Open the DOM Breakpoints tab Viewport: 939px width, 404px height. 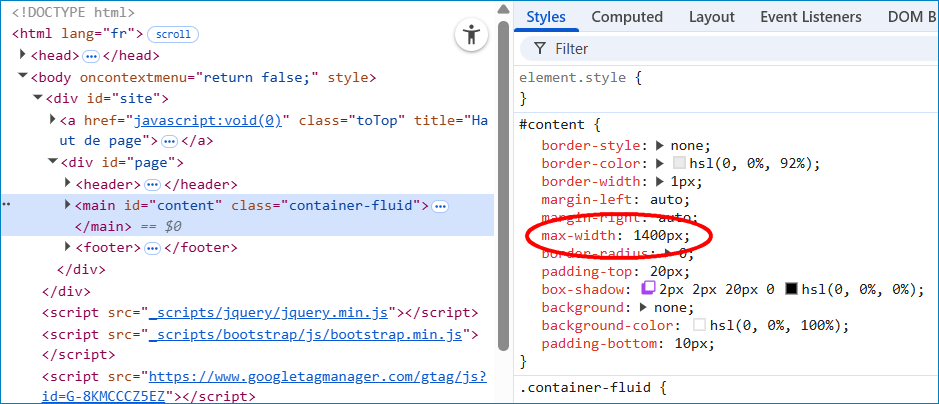click(x=913, y=17)
